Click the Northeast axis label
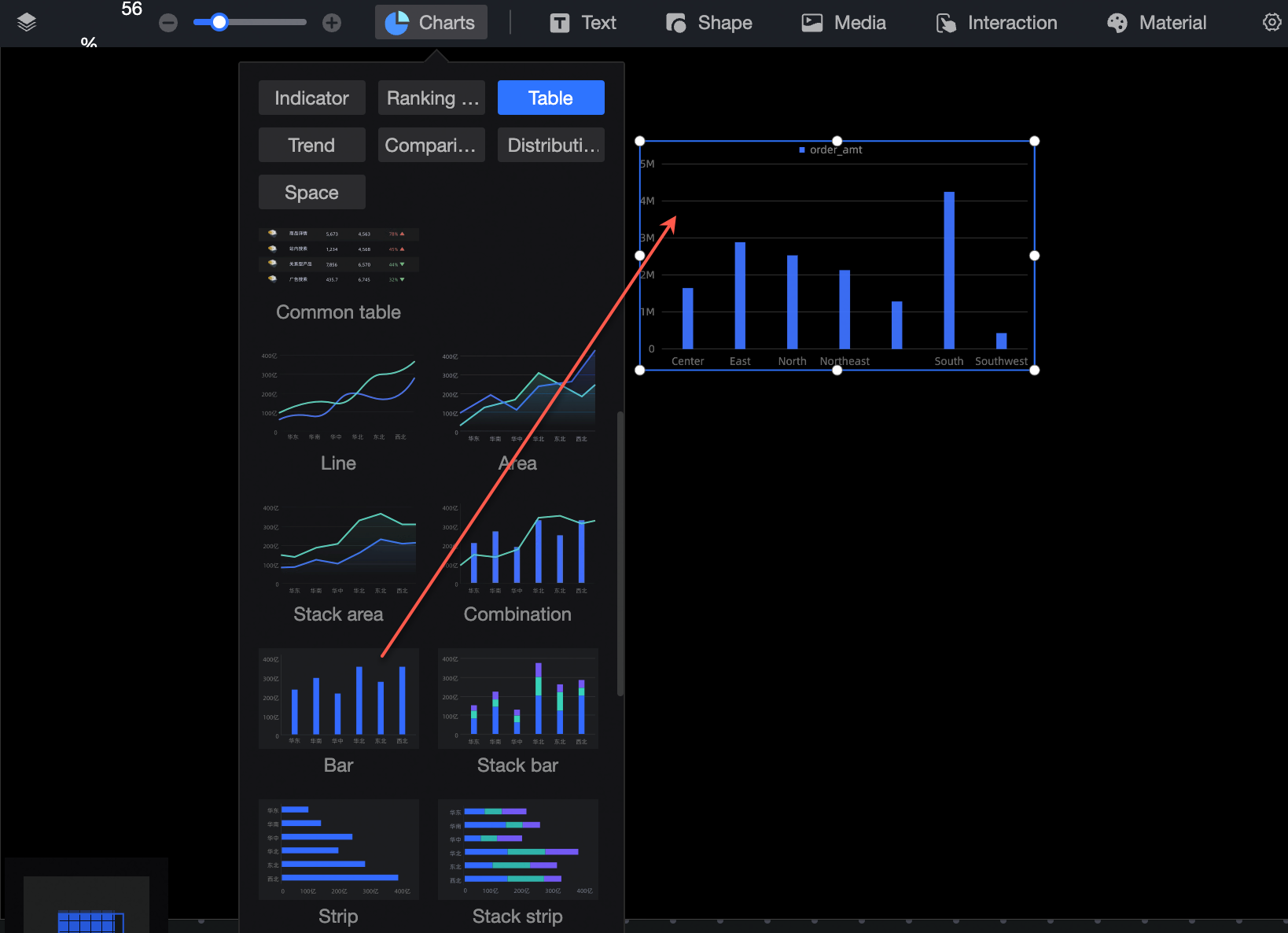 pyautogui.click(x=845, y=361)
